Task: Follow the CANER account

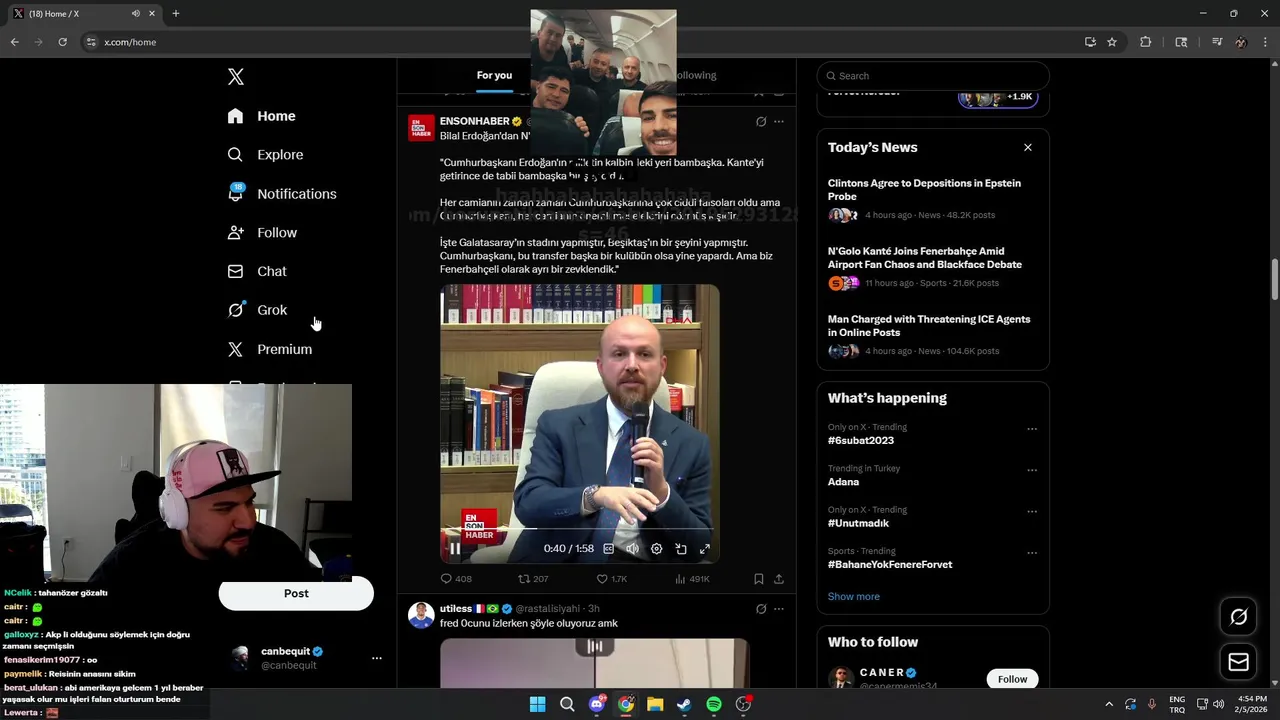Action: 1012,679
